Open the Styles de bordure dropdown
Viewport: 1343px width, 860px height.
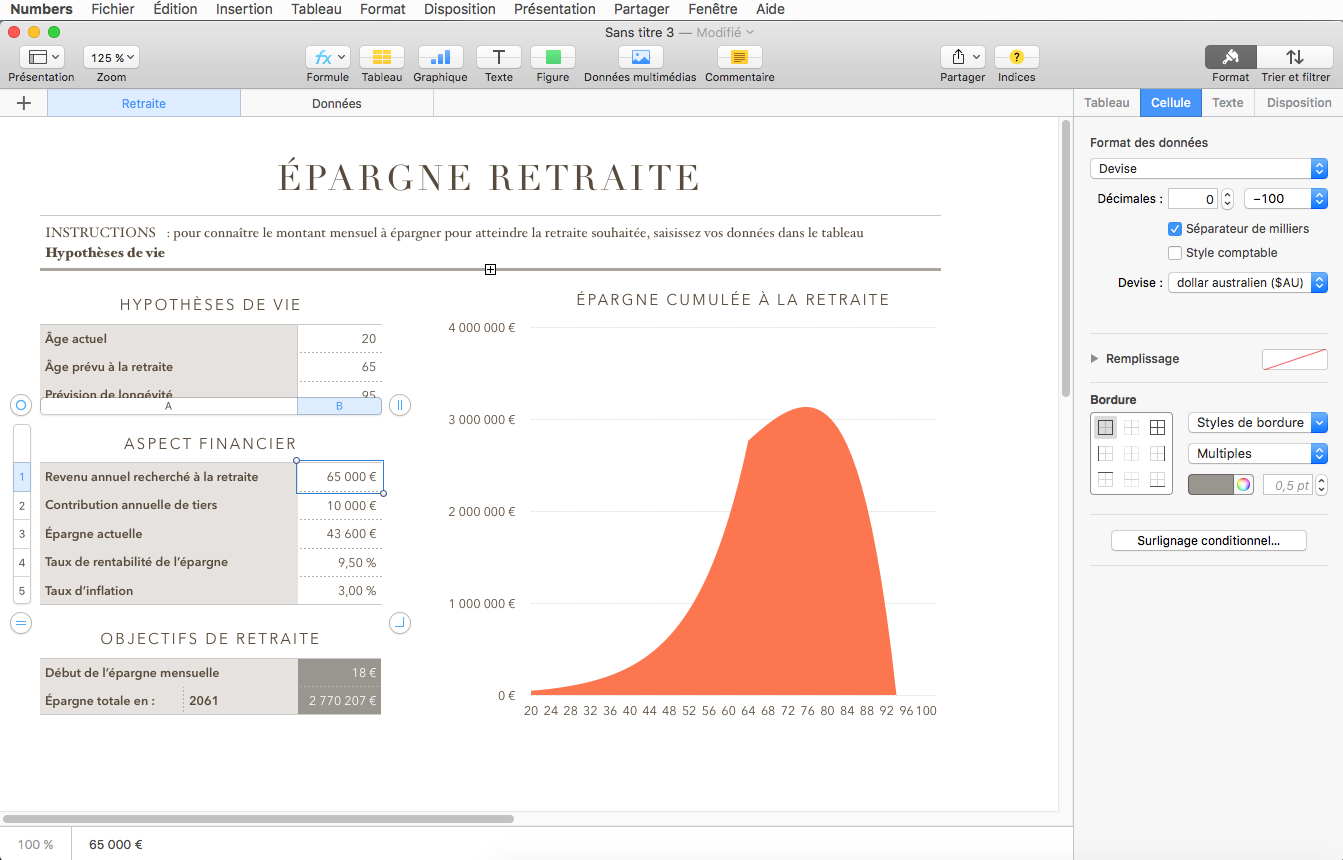tap(1257, 423)
